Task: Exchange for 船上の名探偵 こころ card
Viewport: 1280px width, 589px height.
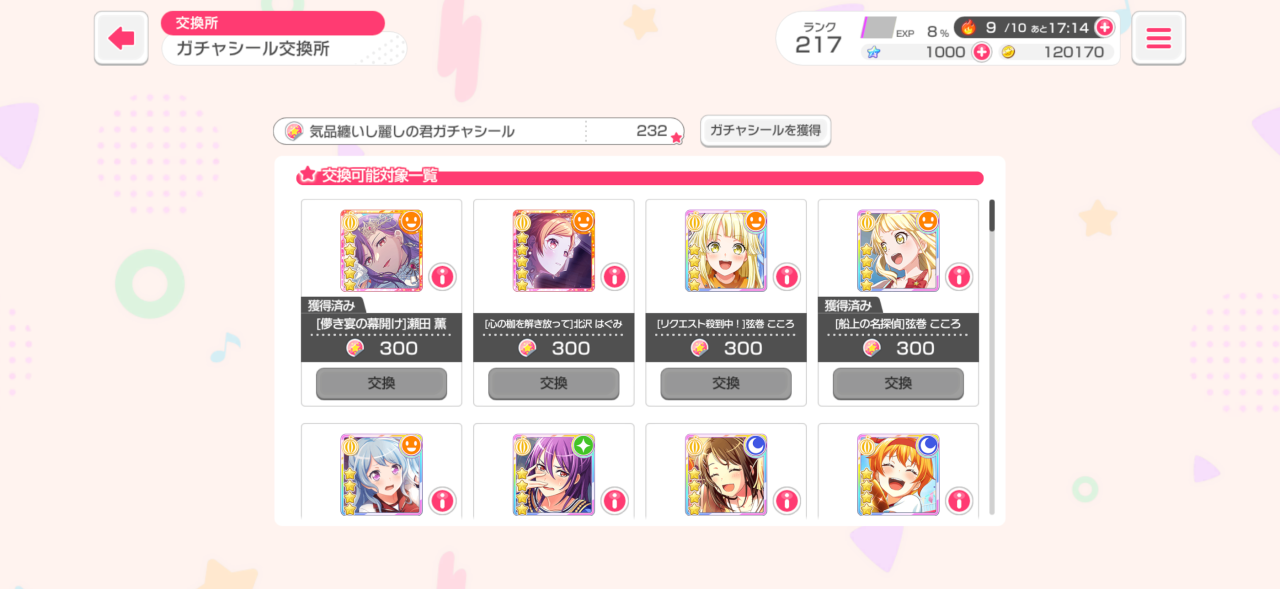Action: coord(897,383)
